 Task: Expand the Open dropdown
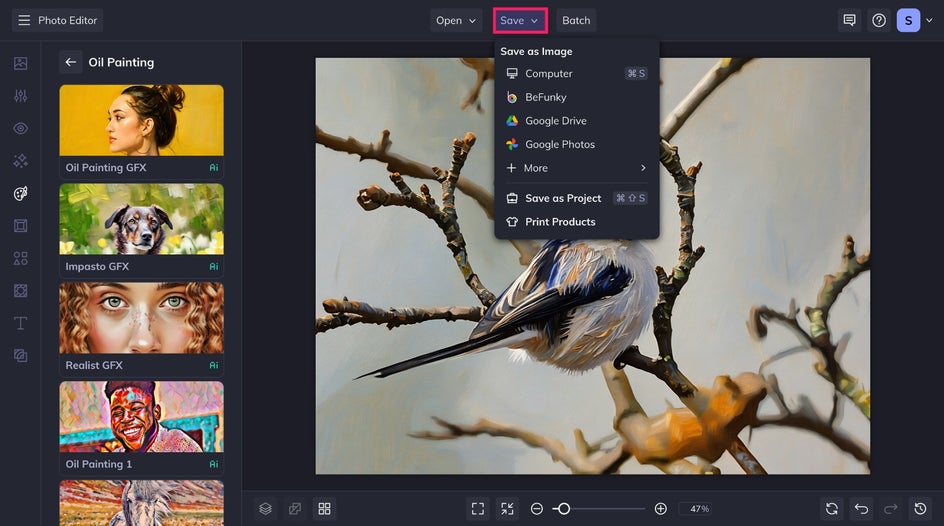click(x=456, y=20)
